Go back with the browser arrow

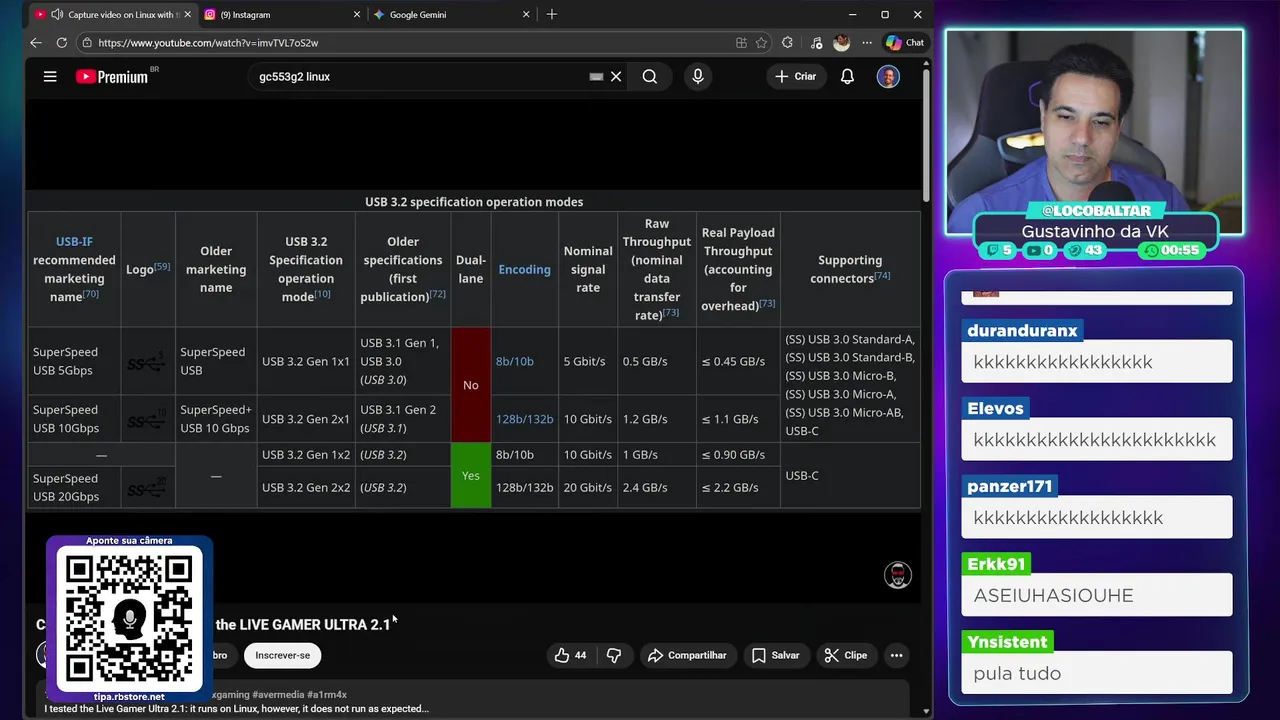[36, 43]
